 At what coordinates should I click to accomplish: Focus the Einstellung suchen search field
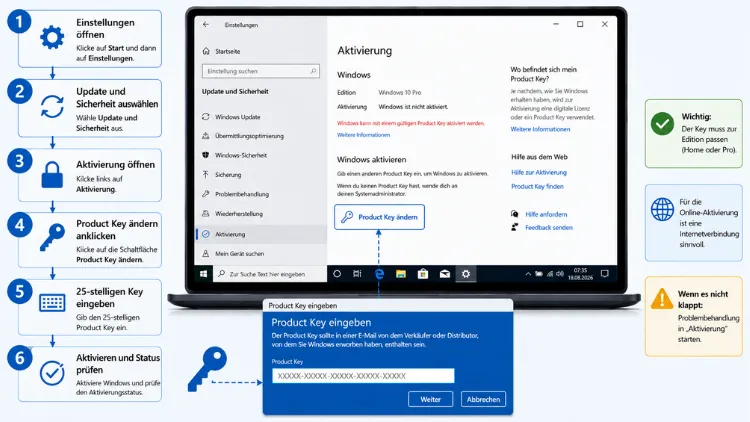tap(261, 71)
